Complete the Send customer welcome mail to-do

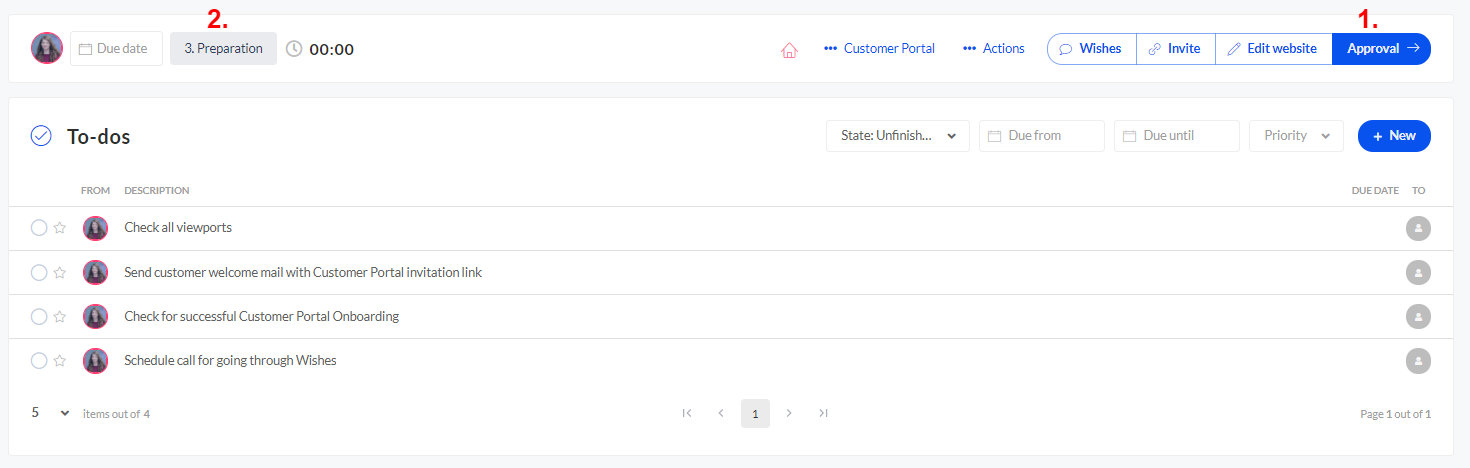click(39, 272)
